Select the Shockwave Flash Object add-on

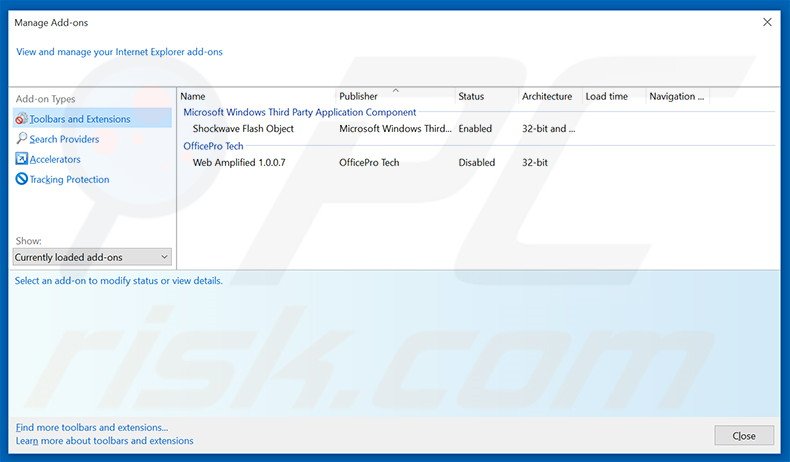[x=243, y=128]
